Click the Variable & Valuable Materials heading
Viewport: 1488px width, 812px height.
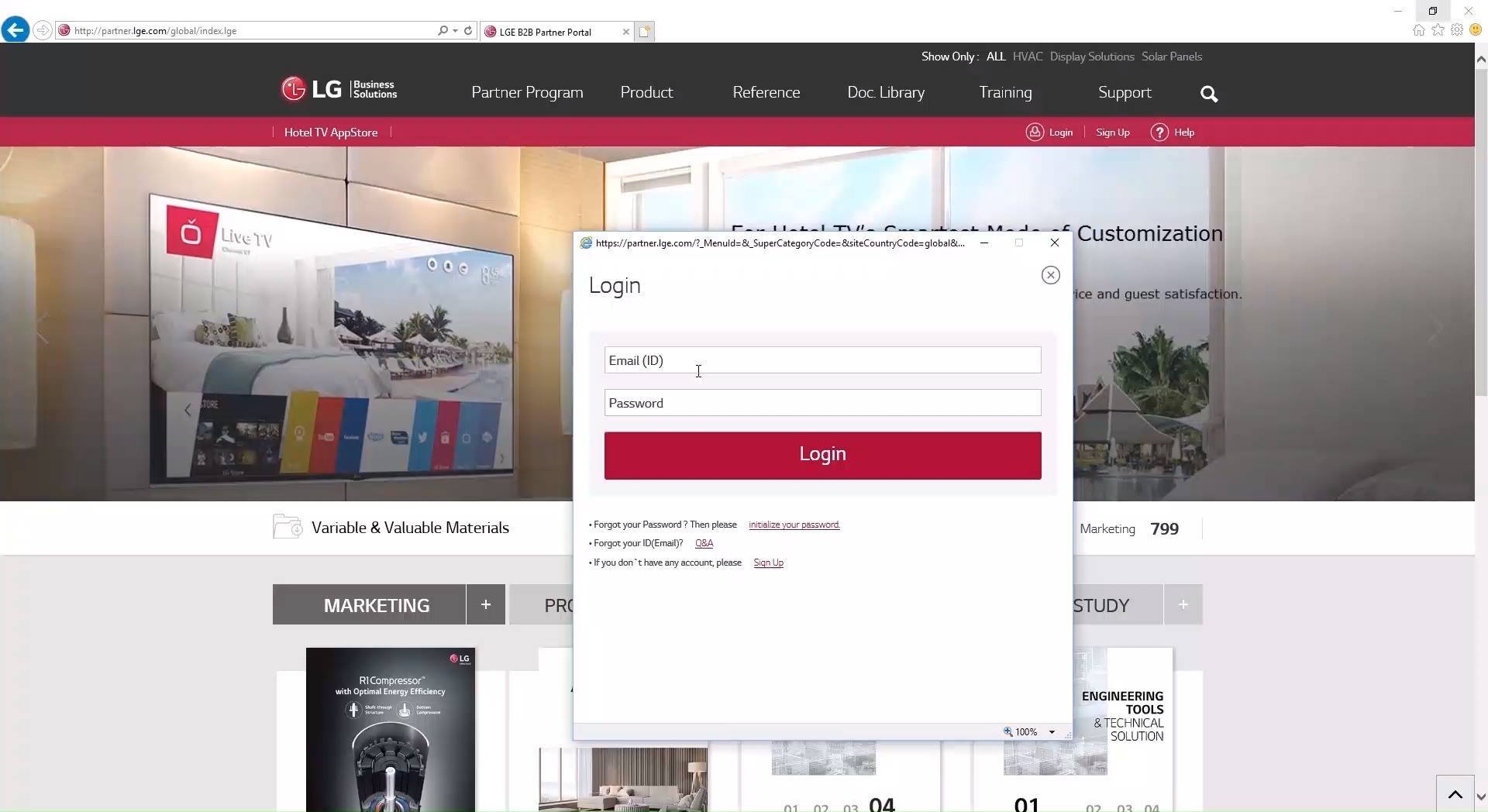(410, 528)
